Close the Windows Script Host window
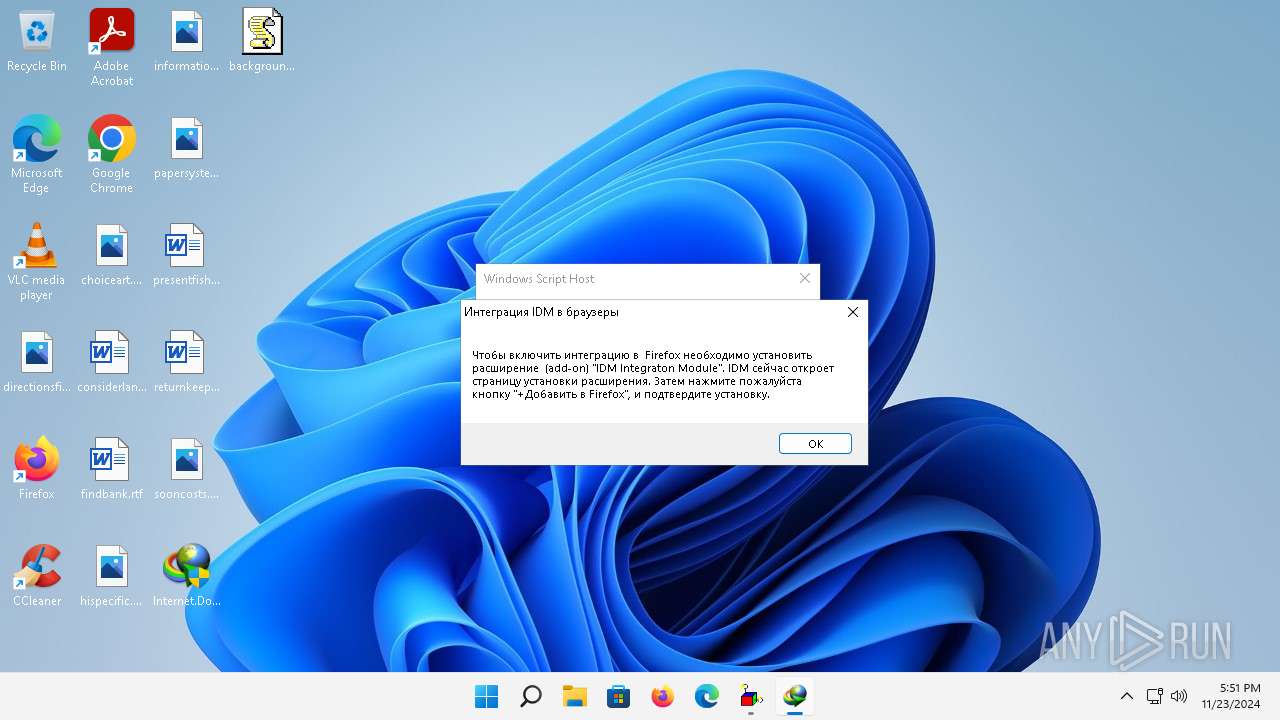Viewport: 1280px width, 720px height. 805,279
